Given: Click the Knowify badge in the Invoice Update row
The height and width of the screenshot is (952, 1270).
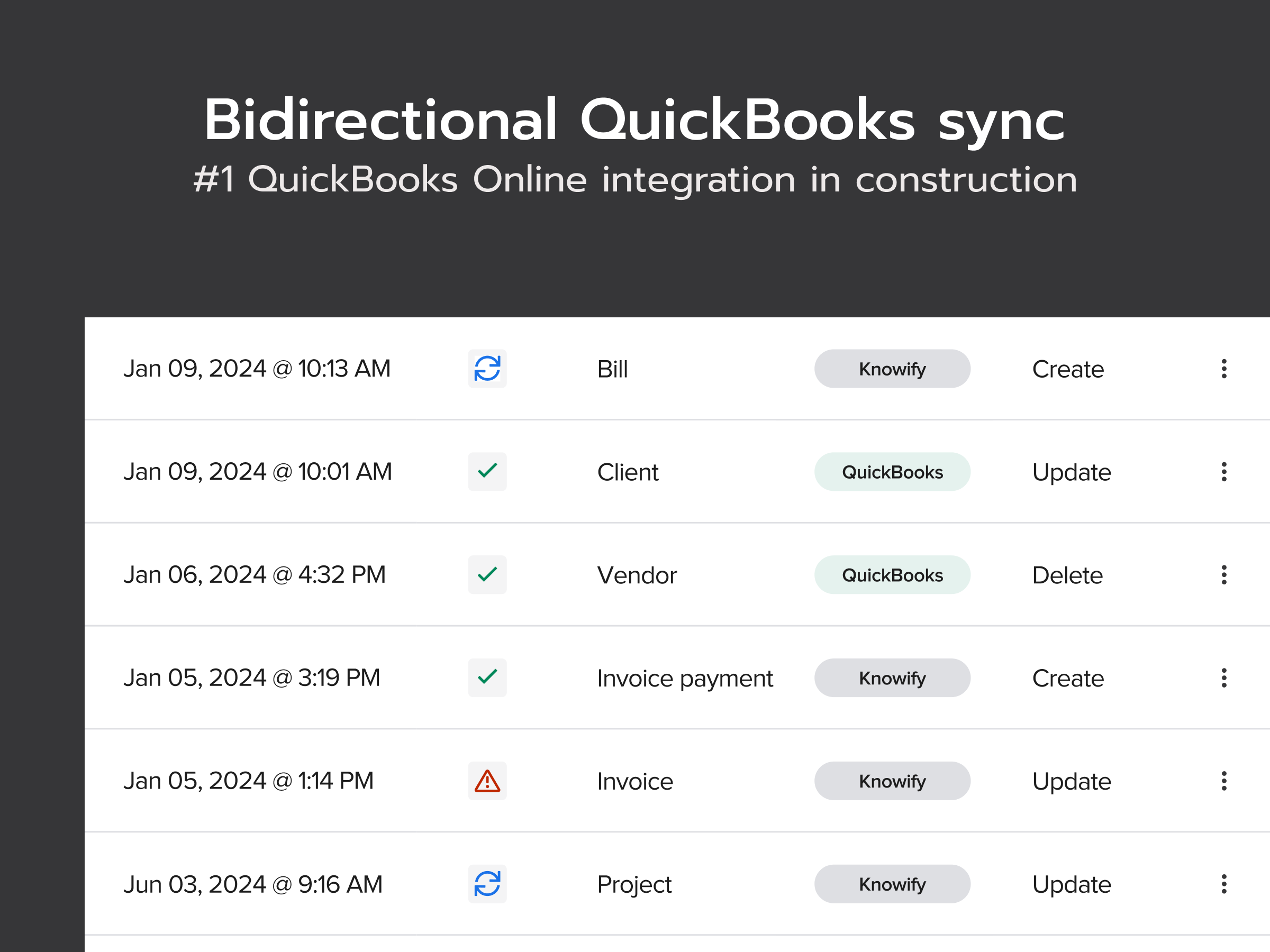Looking at the screenshot, I should click(892, 781).
